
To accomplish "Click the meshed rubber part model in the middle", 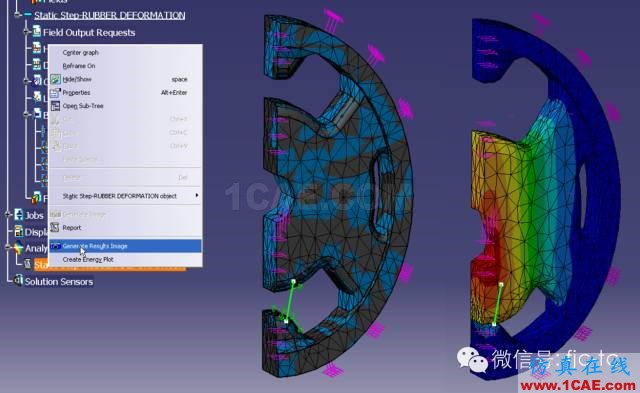I will [339, 196].
